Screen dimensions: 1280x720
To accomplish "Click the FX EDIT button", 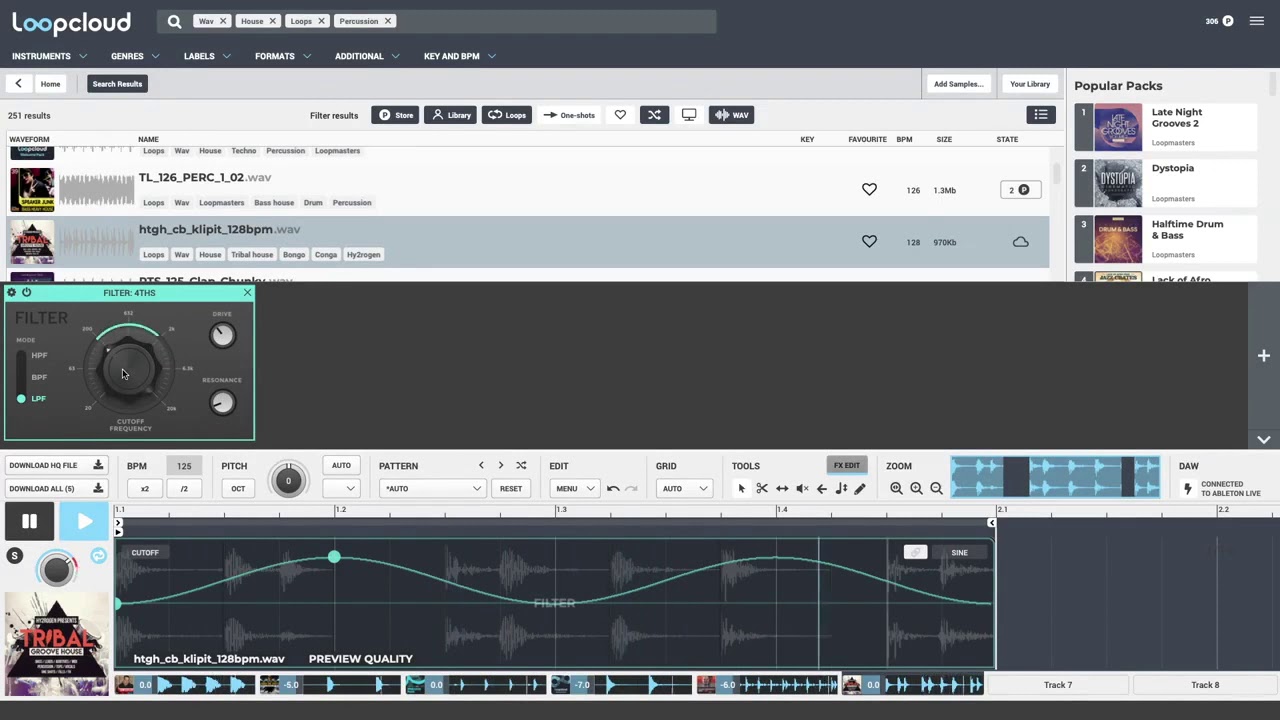I will click(847, 466).
